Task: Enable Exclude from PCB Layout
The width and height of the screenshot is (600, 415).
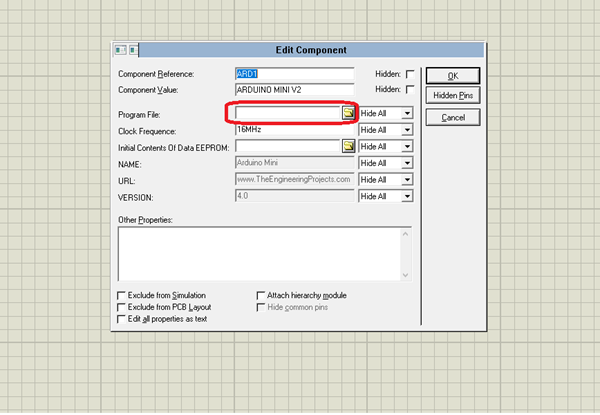Action: coord(122,307)
